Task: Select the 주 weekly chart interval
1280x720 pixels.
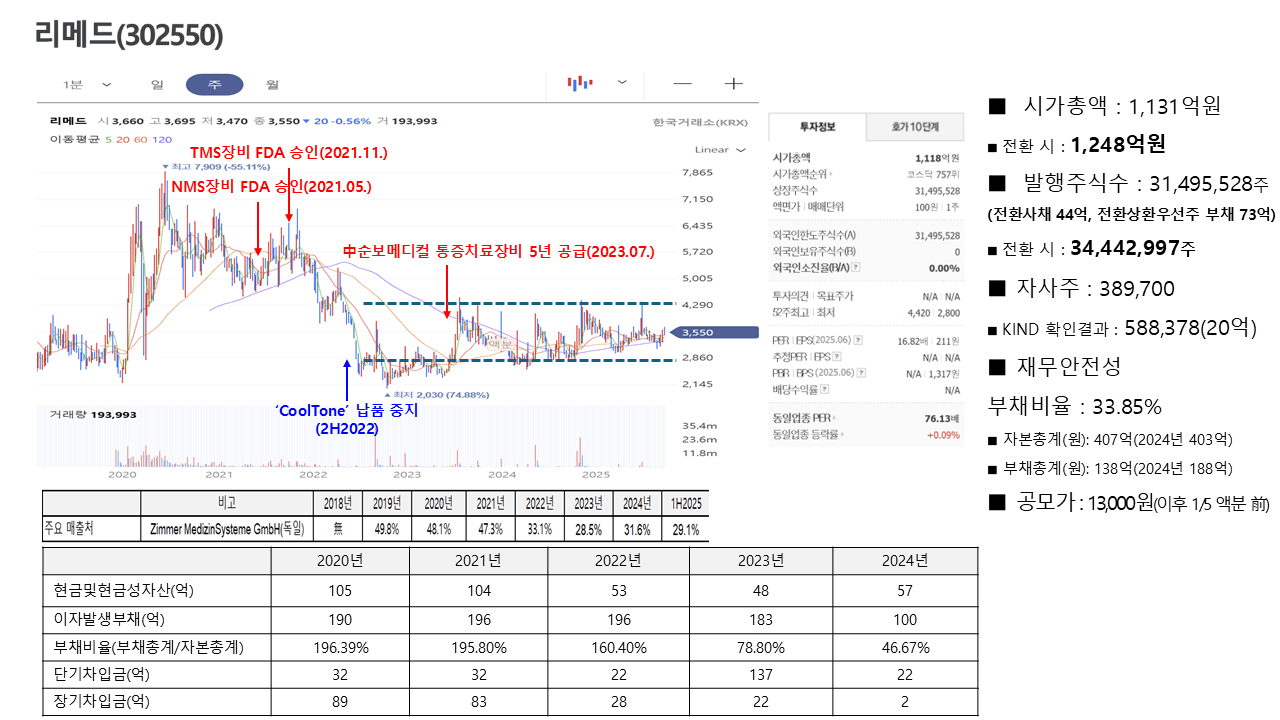Action: pyautogui.click(x=214, y=85)
